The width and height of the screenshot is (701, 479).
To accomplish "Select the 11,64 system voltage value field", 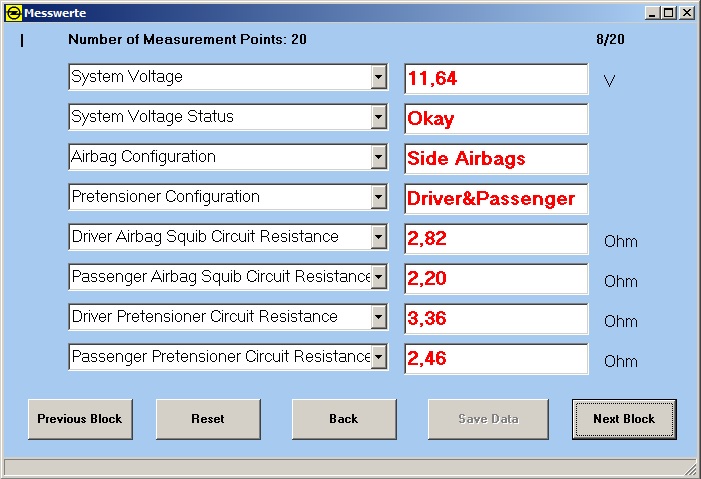I will 496,79.
